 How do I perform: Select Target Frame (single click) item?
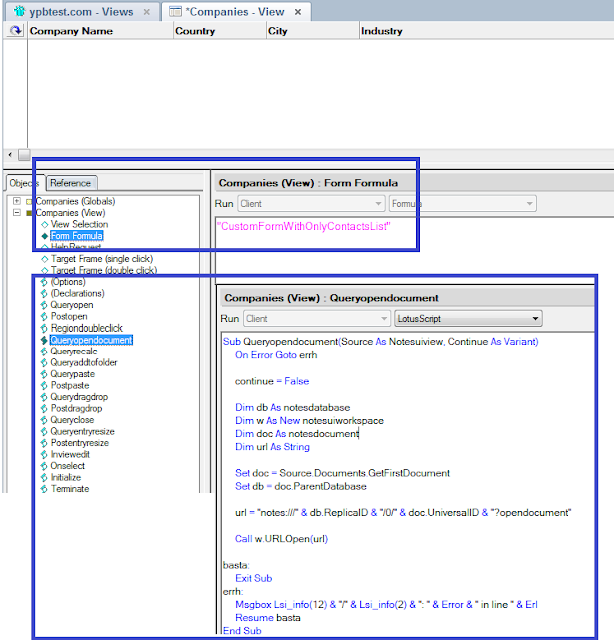point(102,259)
